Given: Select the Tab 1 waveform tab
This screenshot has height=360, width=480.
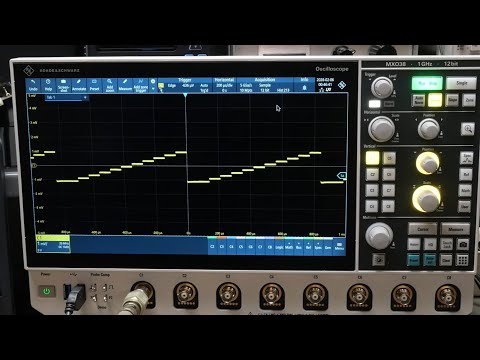Looking at the screenshot, I should (63, 97).
